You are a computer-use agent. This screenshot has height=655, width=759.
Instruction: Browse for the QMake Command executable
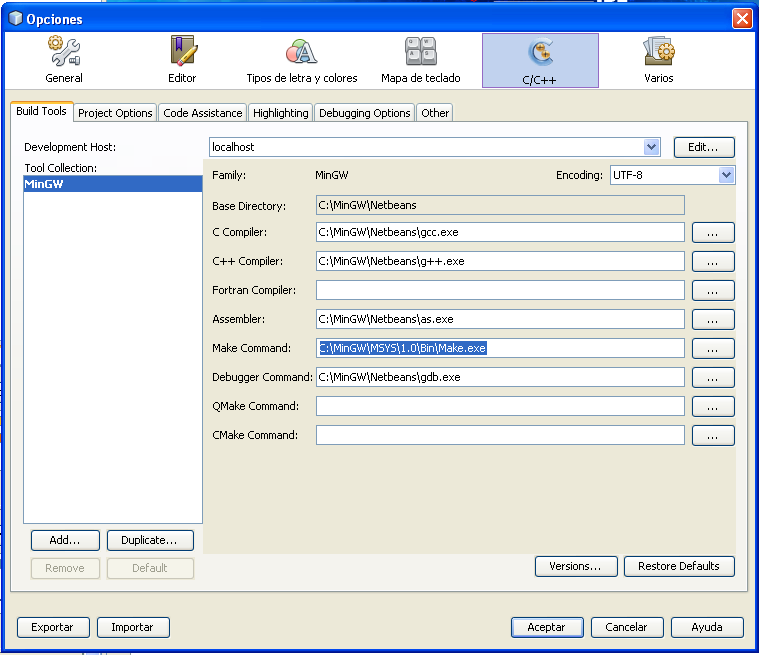click(x=713, y=407)
